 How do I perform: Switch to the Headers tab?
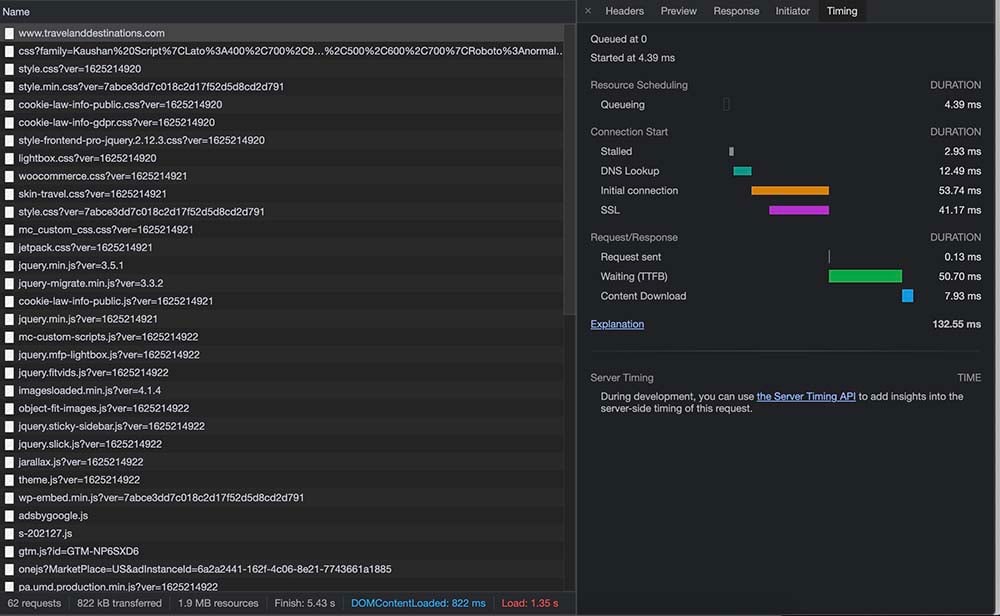624,11
